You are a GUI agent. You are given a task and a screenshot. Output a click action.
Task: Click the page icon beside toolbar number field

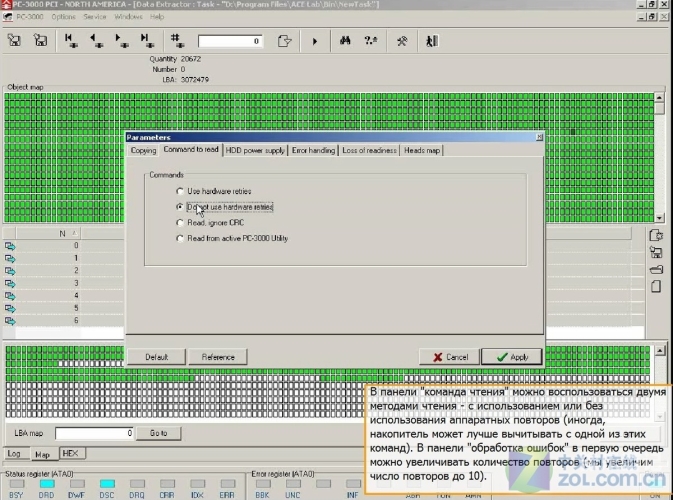tap(284, 41)
